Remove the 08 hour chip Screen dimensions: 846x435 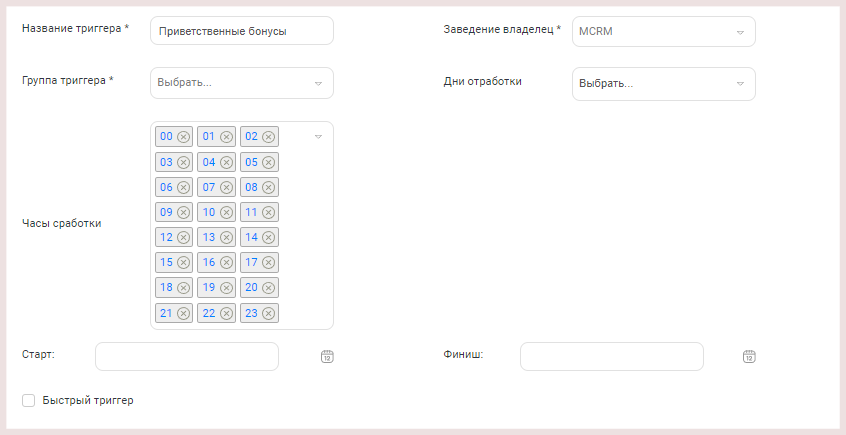(269, 187)
